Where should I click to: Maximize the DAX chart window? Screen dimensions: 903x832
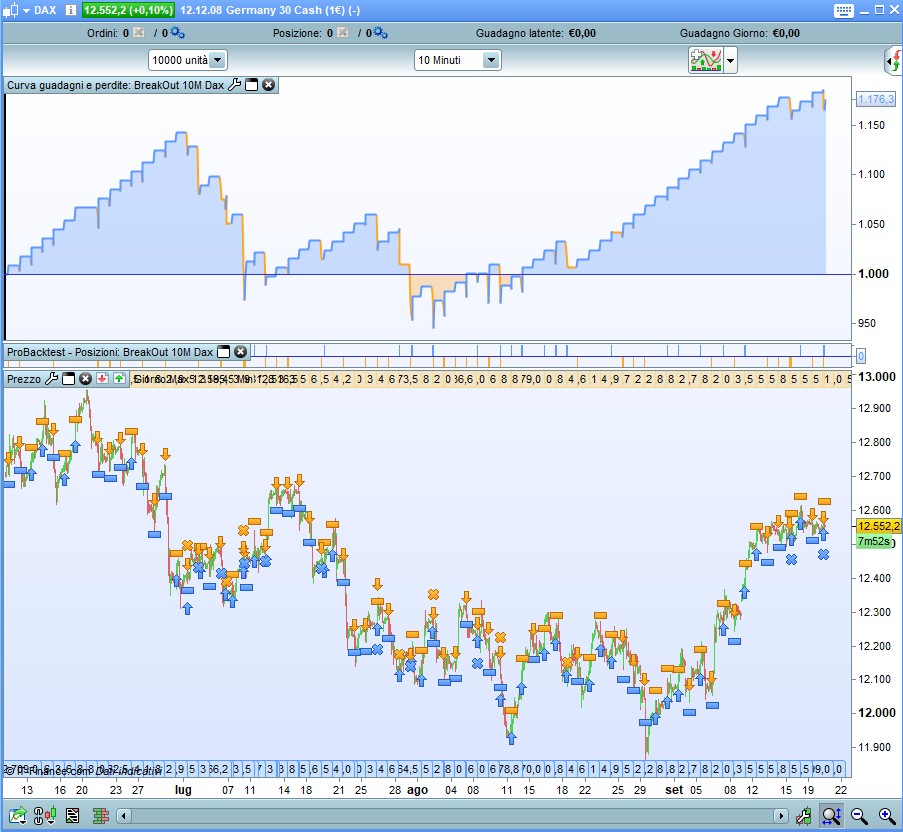pos(879,10)
